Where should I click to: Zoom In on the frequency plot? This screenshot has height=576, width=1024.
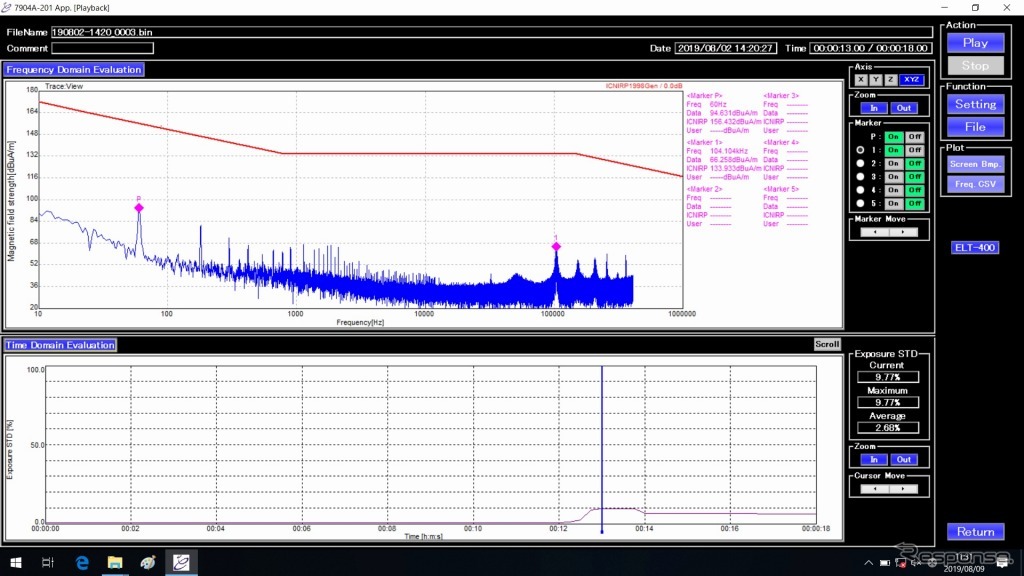(x=874, y=108)
